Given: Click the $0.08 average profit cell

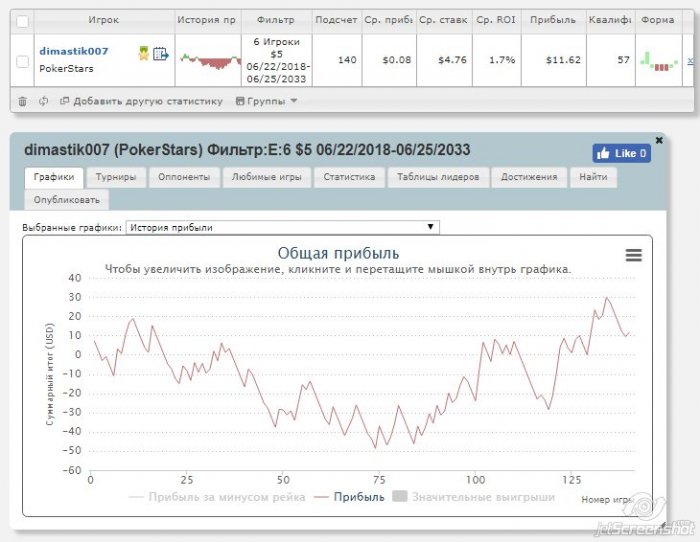Looking at the screenshot, I should pos(389,60).
